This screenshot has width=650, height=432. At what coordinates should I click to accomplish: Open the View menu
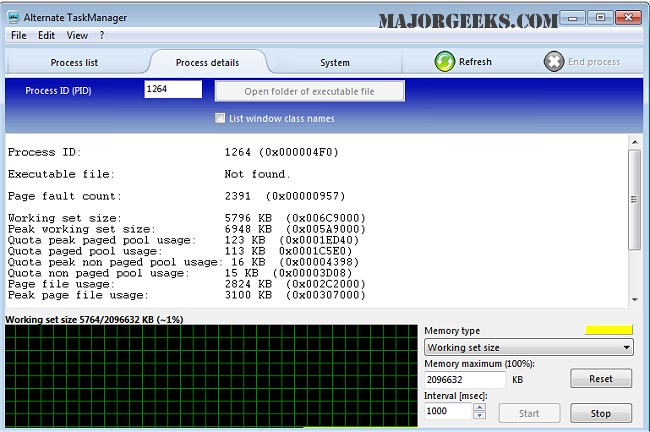[77, 36]
